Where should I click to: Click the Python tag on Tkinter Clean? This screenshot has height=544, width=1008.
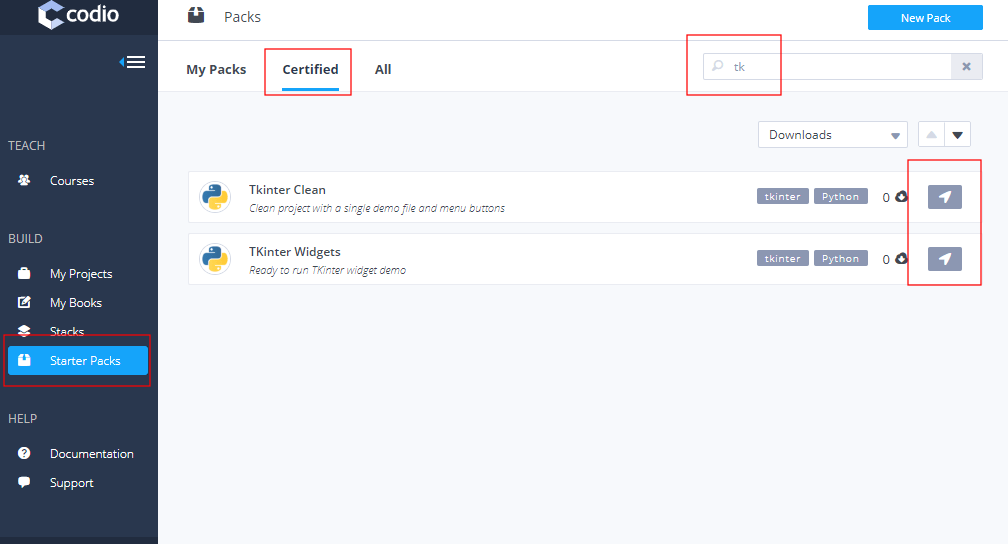coord(840,197)
